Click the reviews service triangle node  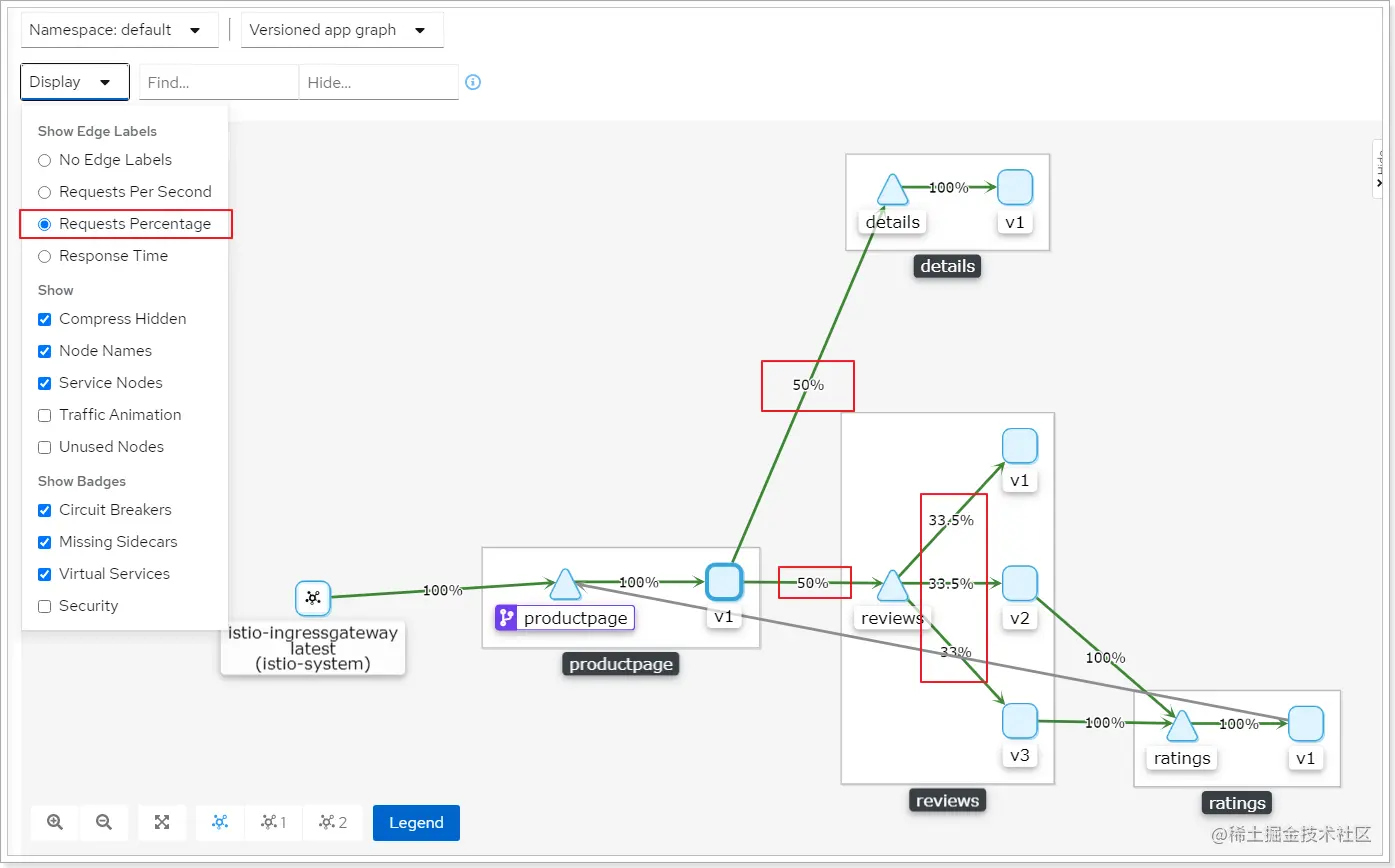(892, 586)
